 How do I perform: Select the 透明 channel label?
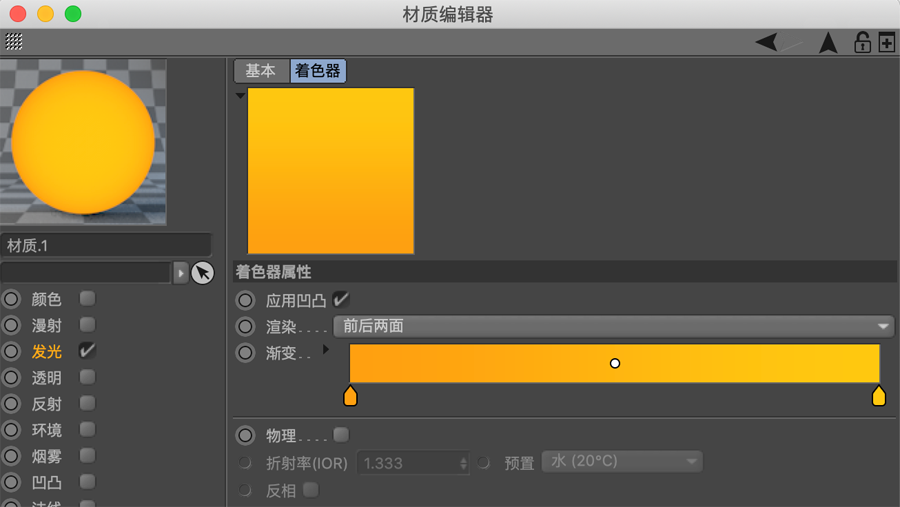click(46, 378)
